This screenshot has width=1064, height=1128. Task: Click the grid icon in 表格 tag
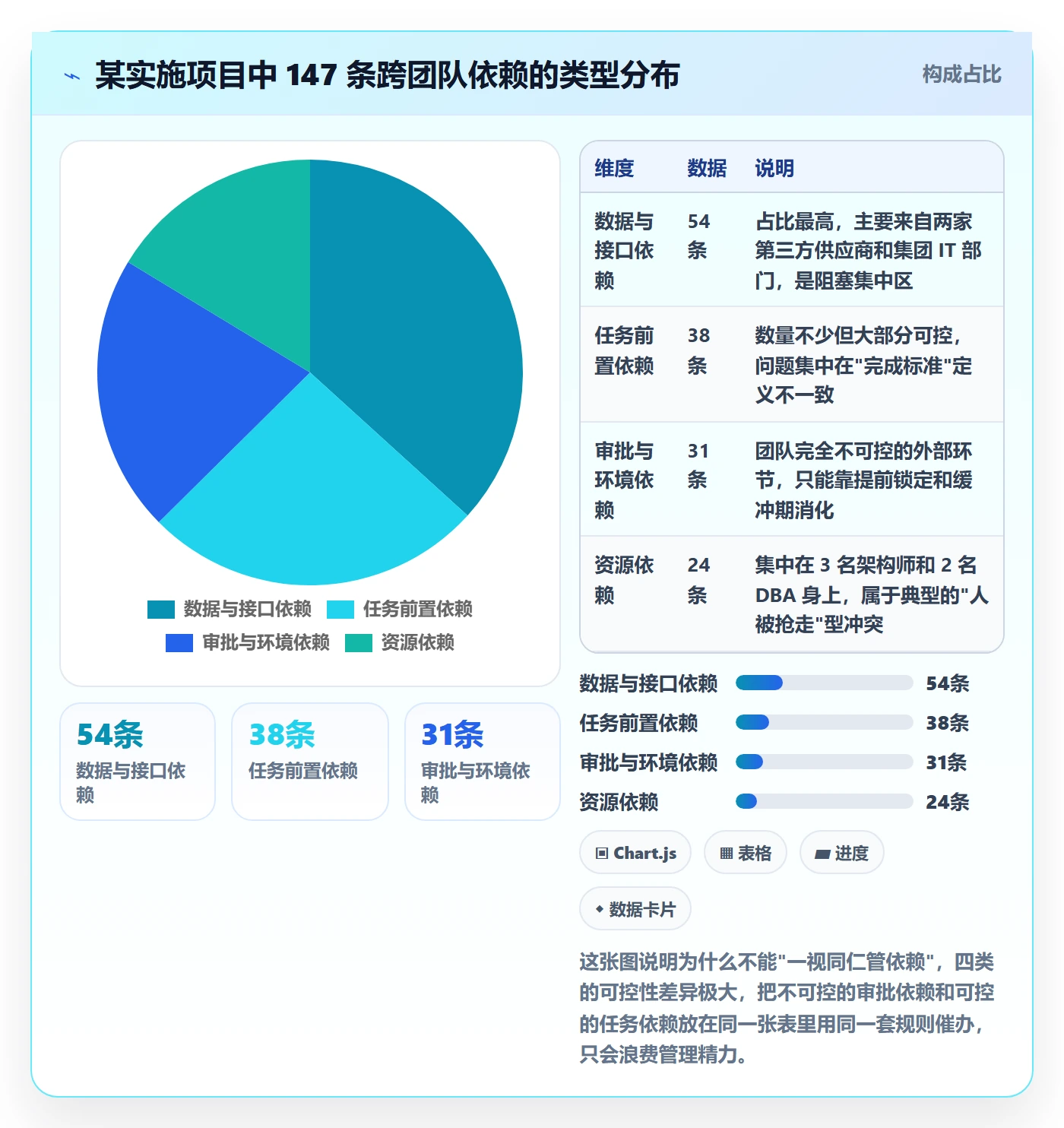pos(727,854)
